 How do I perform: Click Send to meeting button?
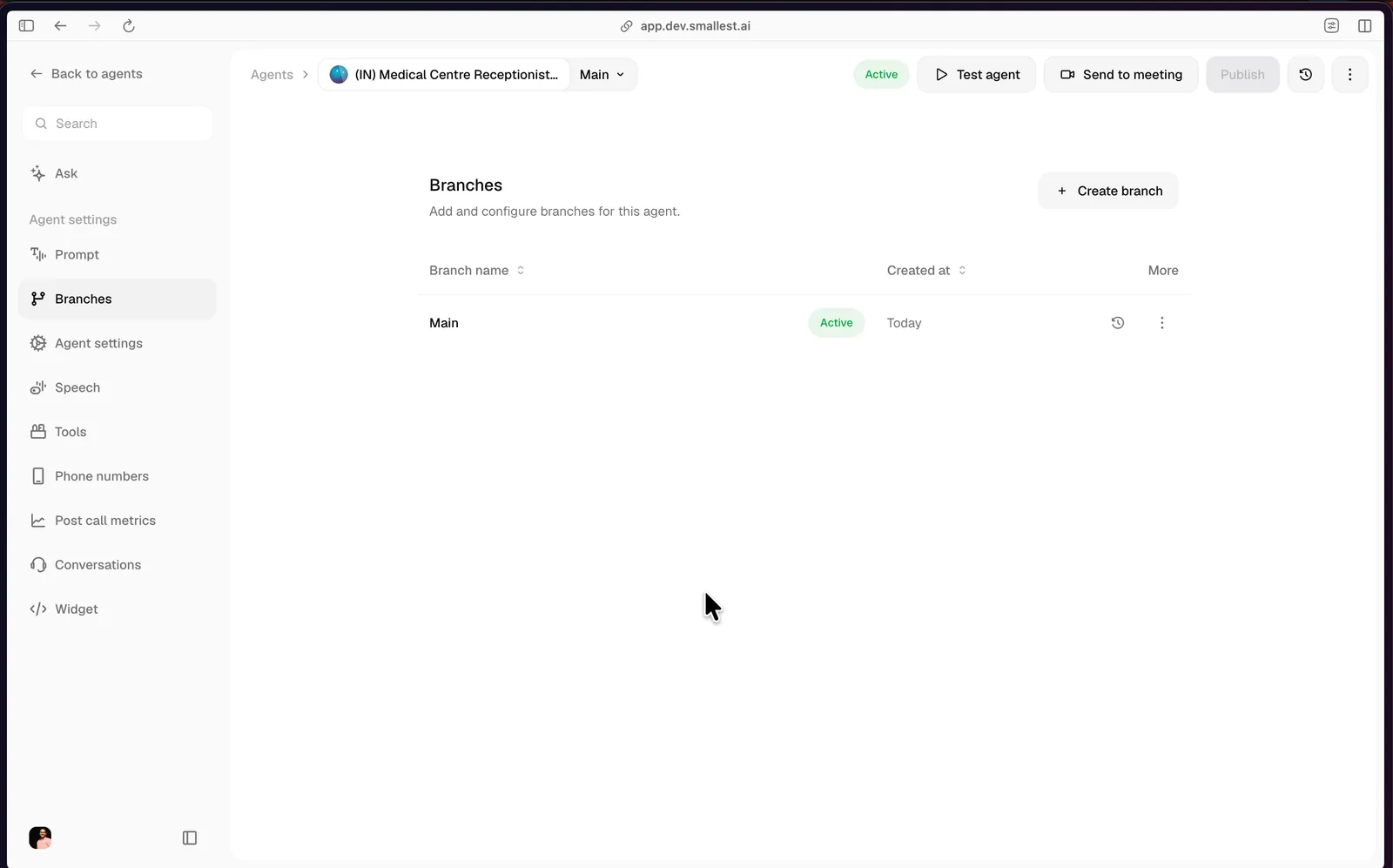tap(1121, 75)
